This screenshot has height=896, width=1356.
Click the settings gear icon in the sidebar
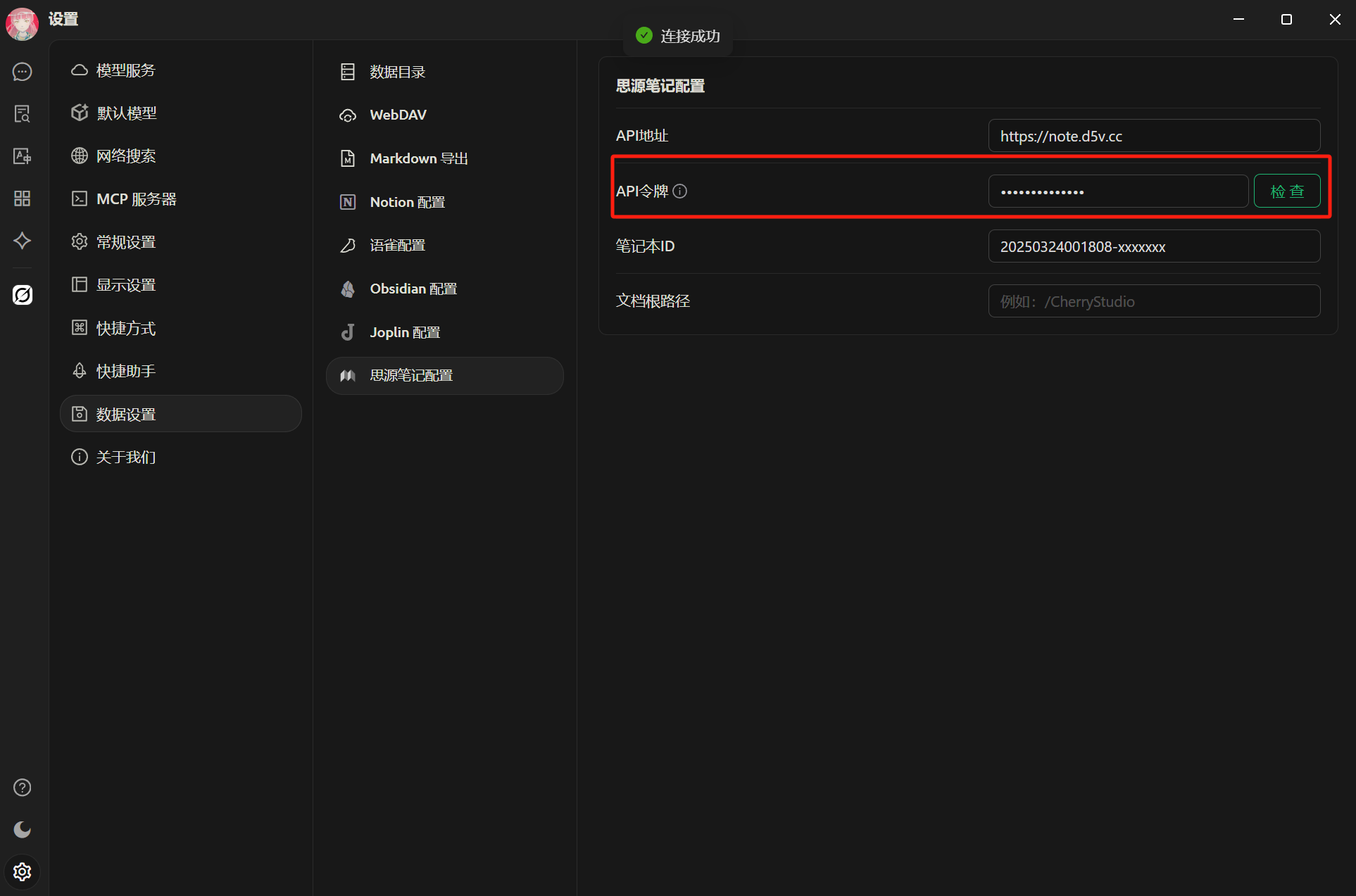point(23,872)
